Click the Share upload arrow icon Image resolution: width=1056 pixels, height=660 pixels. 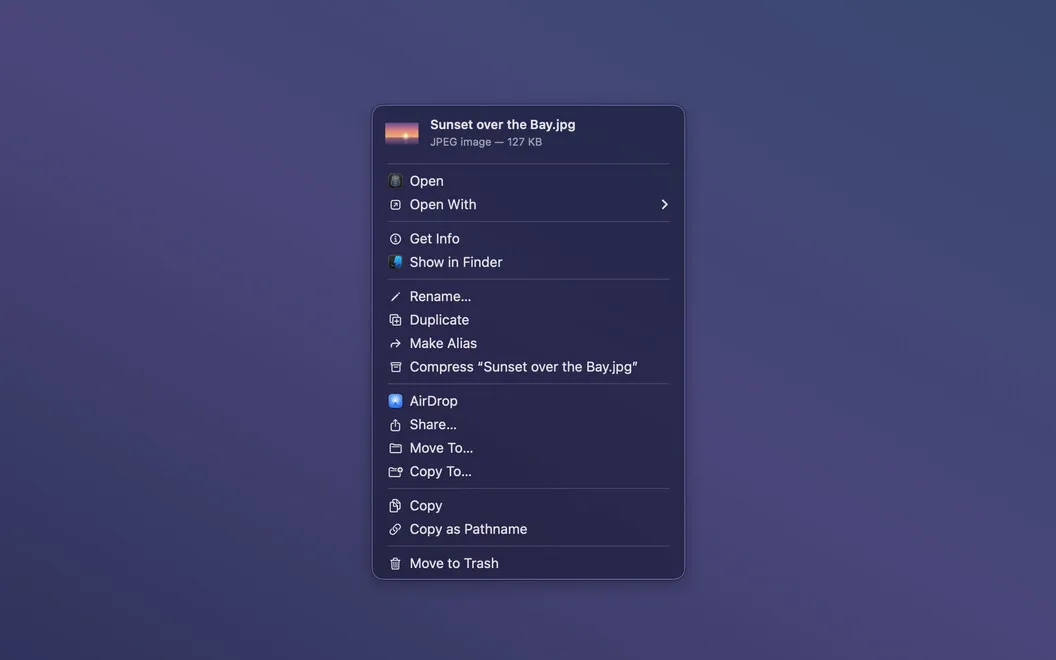point(395,424)
